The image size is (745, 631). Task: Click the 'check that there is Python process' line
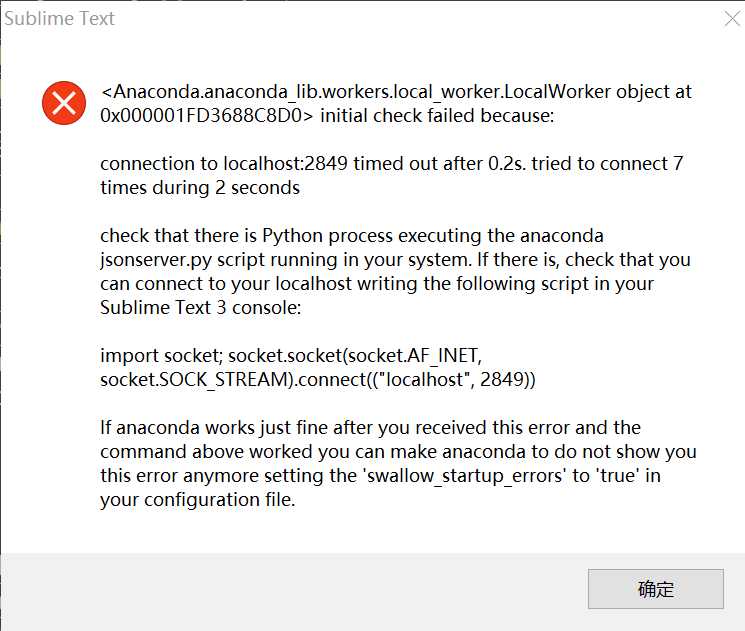352,236
